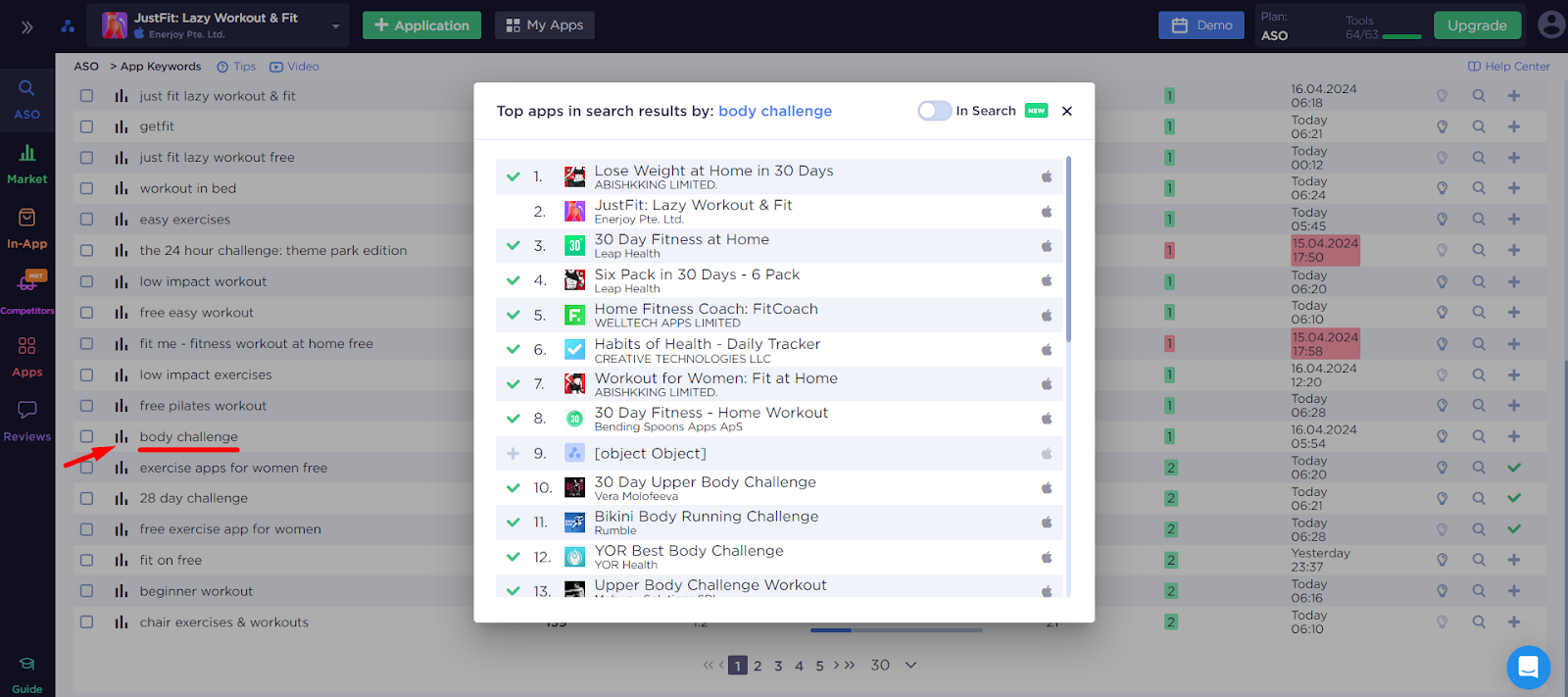Open rows-per-page dropdown showing 30

894,665
